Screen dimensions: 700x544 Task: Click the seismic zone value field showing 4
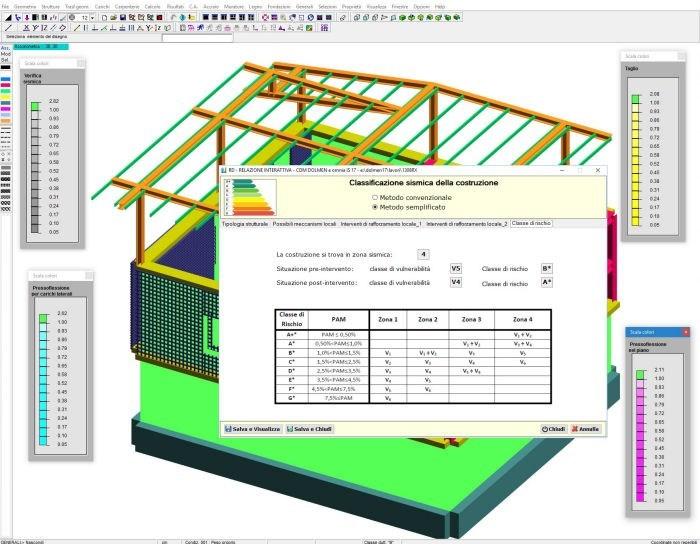[x=424, y=255]
